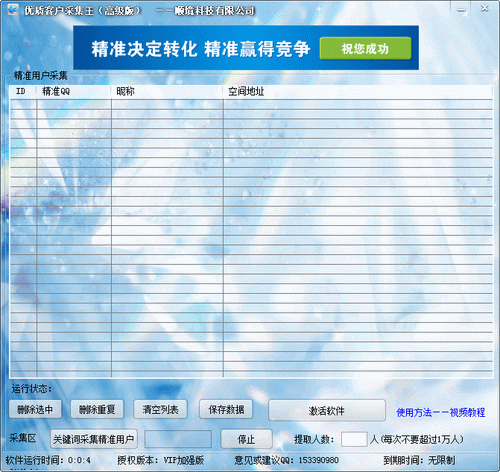Click the app logo icon in title bar
The height and width of the screenshot is (472, 500).
click(13, 9)
